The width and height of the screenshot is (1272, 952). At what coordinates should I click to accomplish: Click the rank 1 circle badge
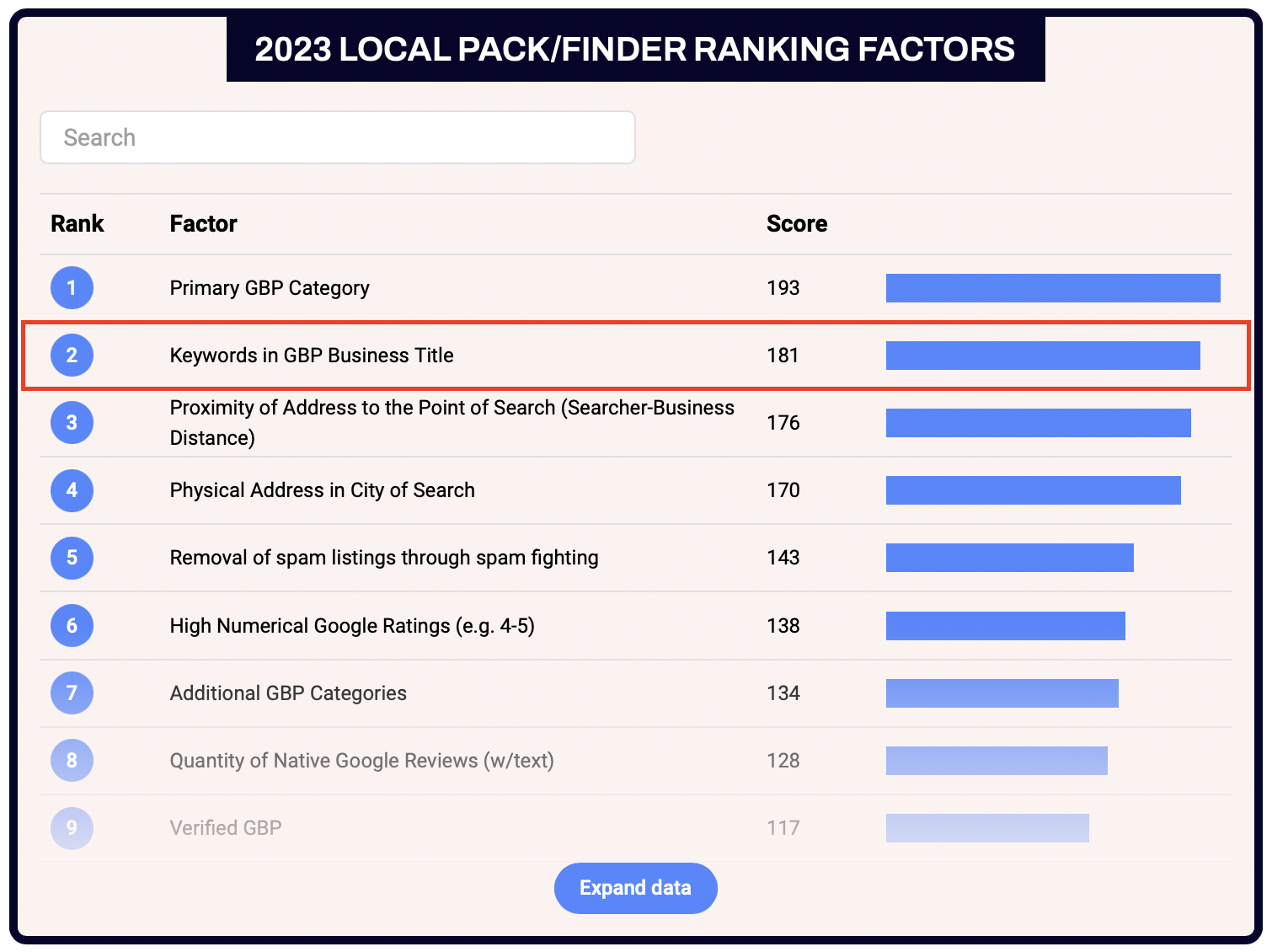coord(72,288)
